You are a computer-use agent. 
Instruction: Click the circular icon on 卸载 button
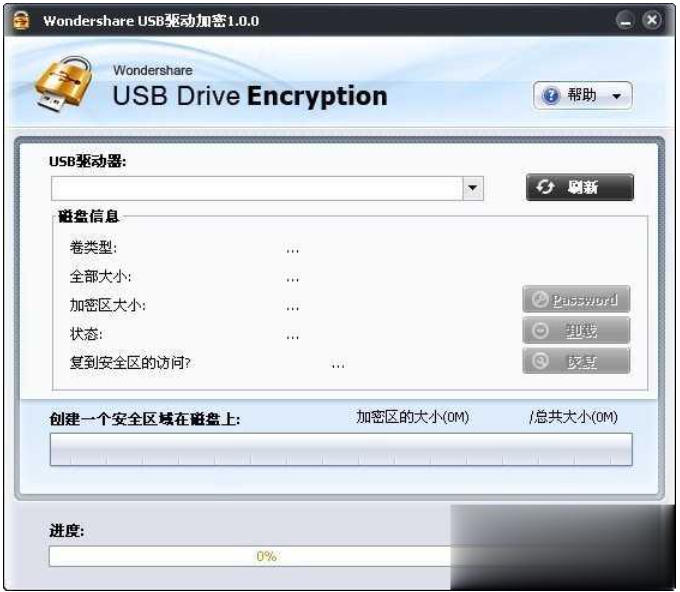(x=540, y=330)
